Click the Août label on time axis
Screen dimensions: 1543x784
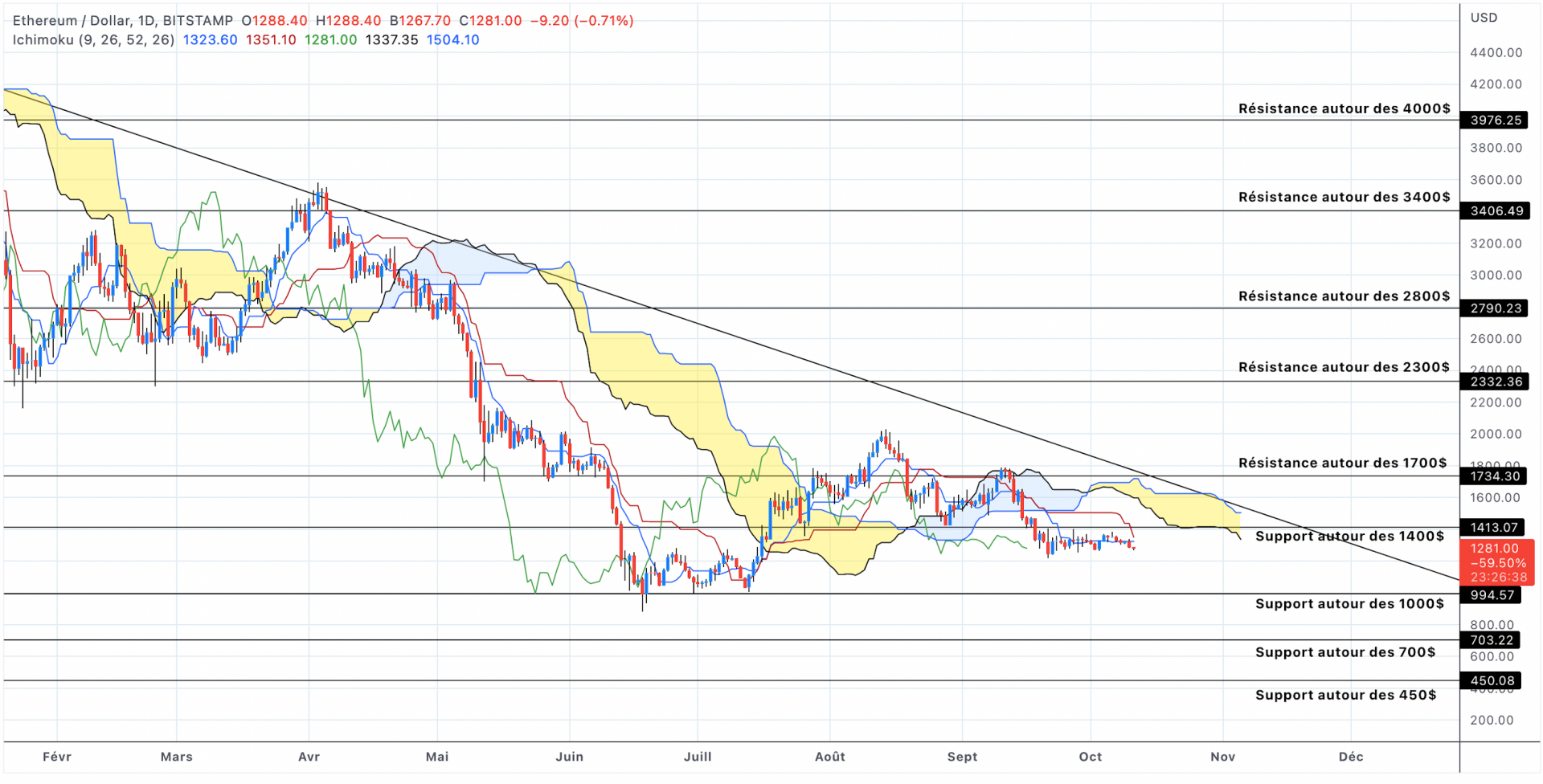coord(830,757)
